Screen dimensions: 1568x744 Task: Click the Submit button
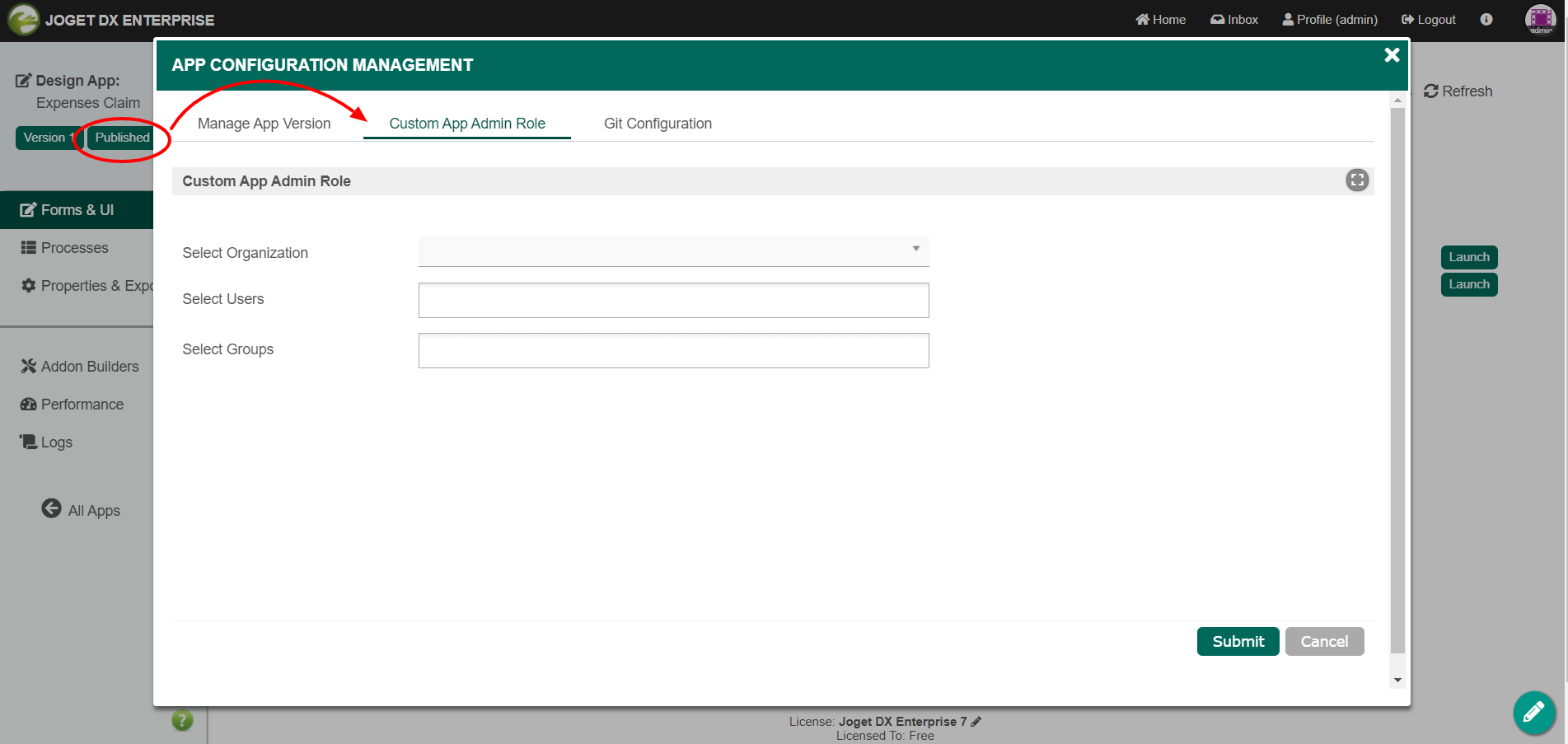(x=1238, y=641)
